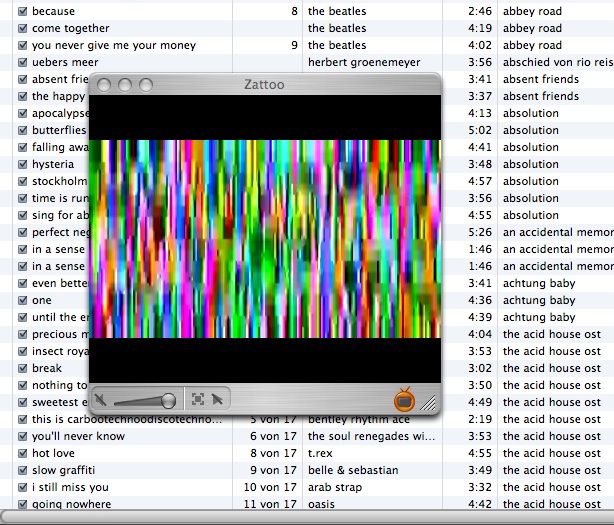Uncheck the "going nowhere" track
The width and height of the screenshot is (614, 525).
(22, 504)
